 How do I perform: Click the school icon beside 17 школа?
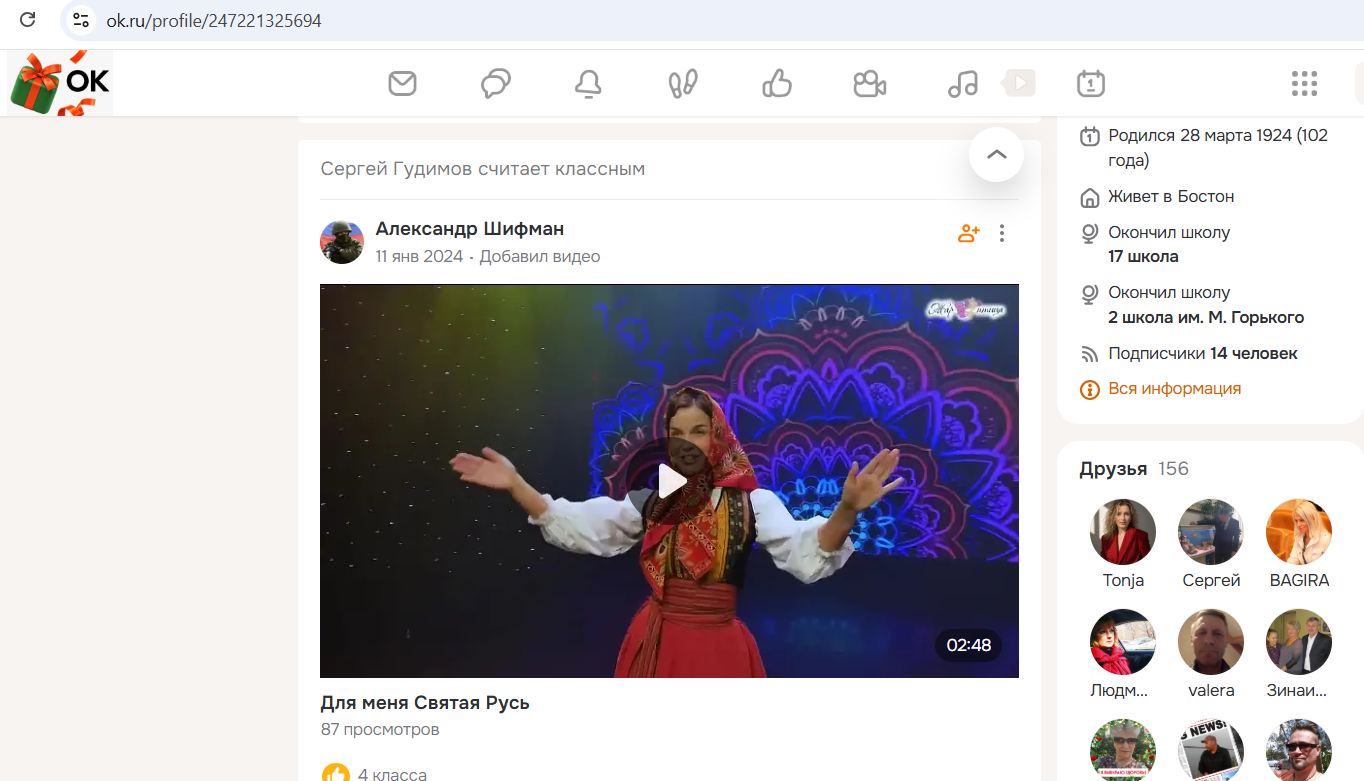1090,233
